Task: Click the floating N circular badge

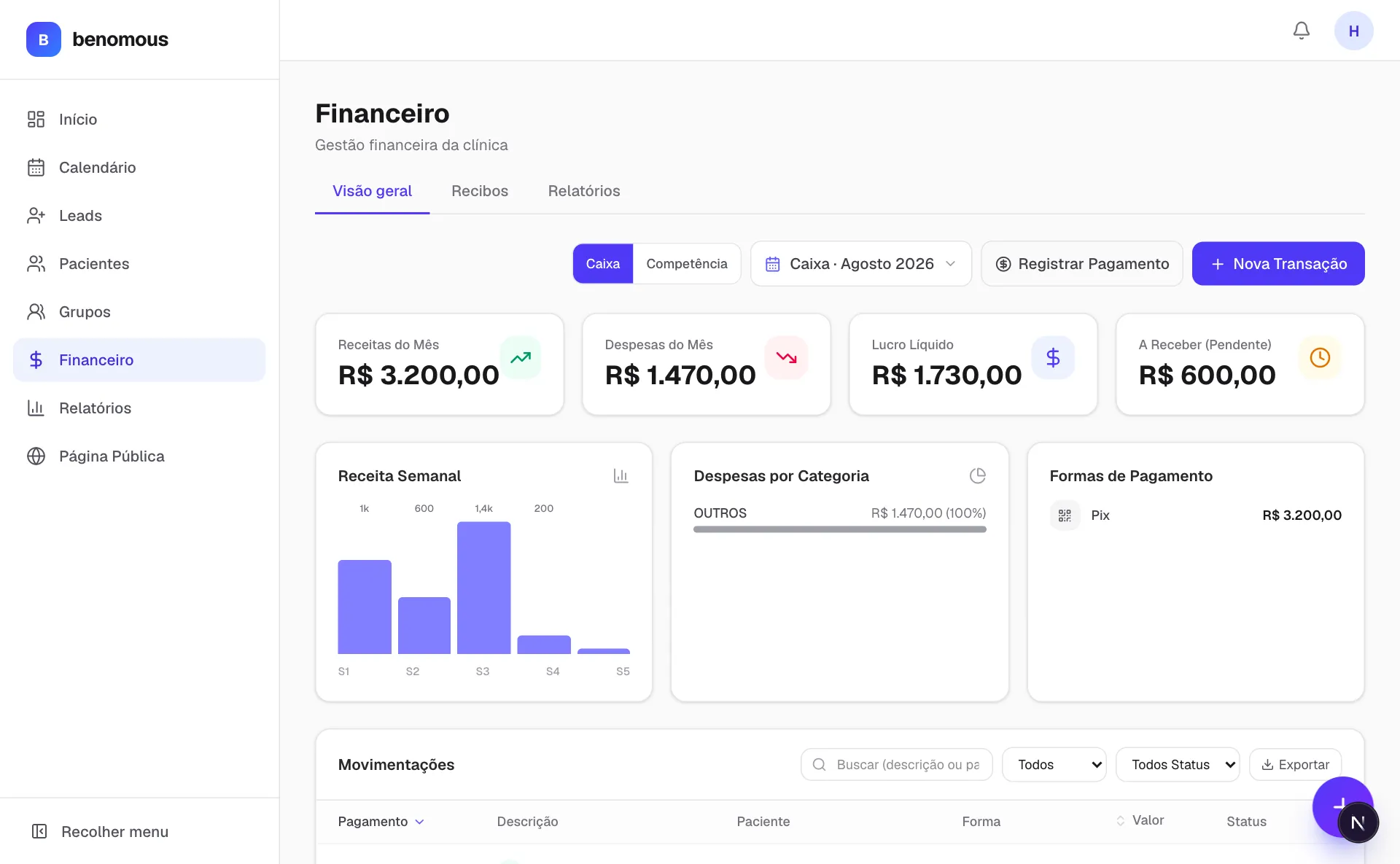Action: [x=1358, y=822]
